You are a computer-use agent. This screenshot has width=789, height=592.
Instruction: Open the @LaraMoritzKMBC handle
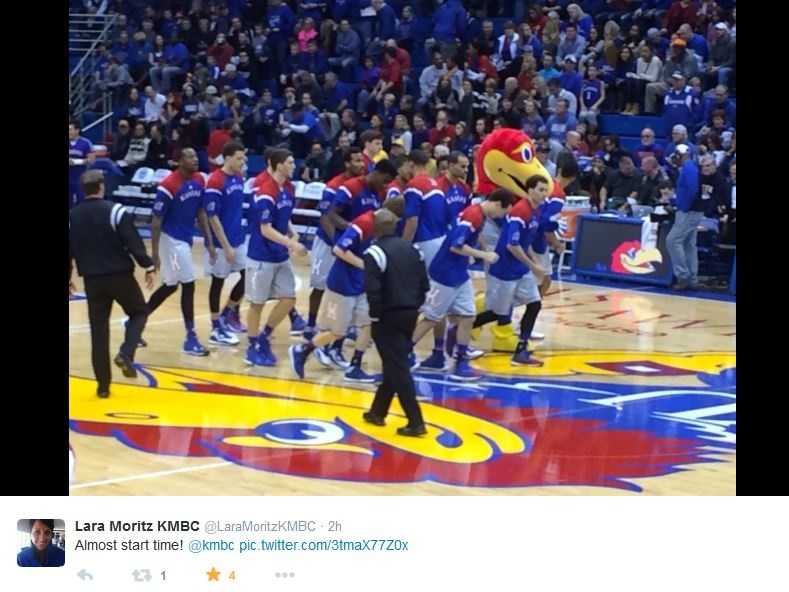(x=260, y=527)
